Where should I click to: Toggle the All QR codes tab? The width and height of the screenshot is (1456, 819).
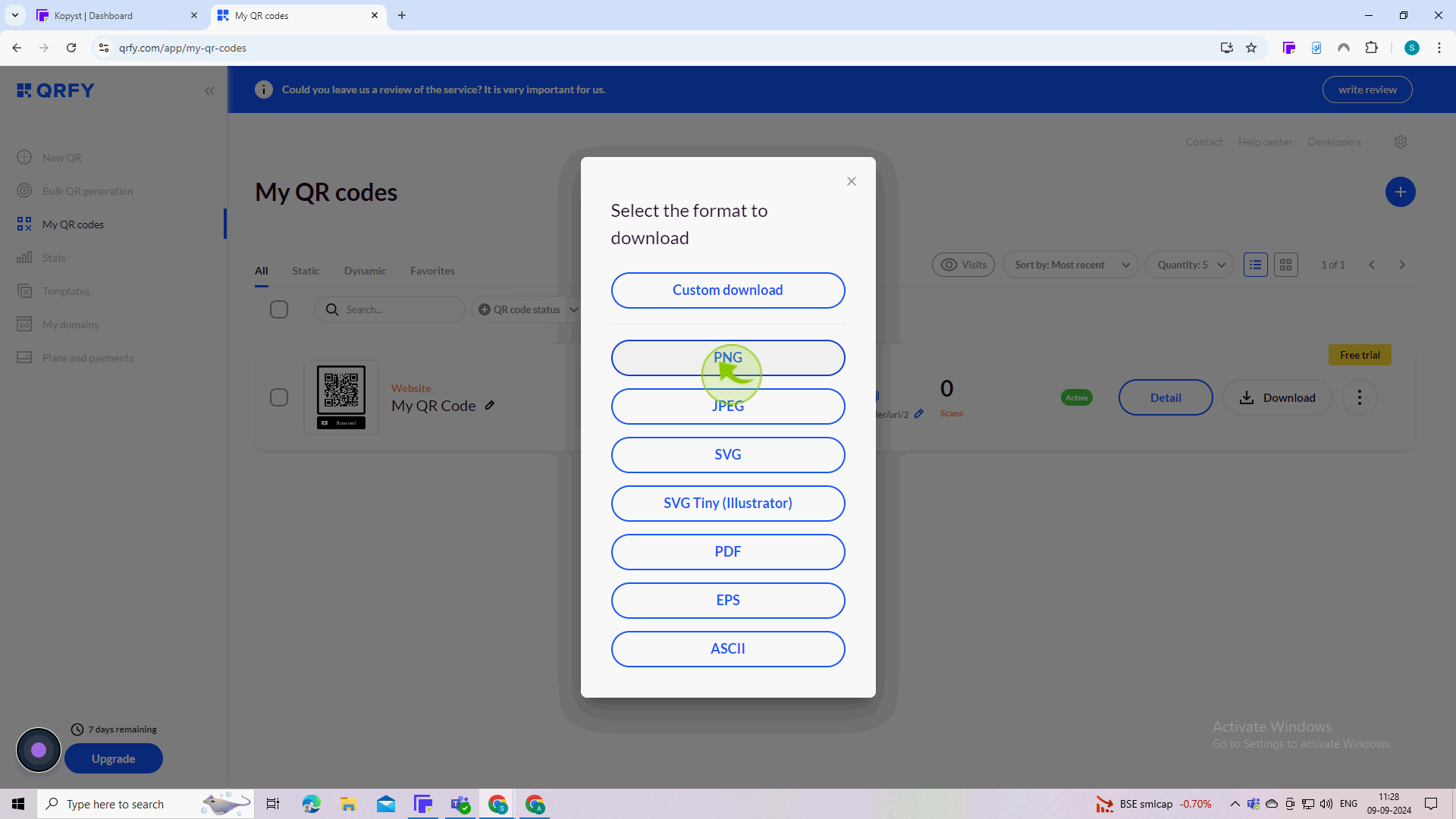(261, 270)
